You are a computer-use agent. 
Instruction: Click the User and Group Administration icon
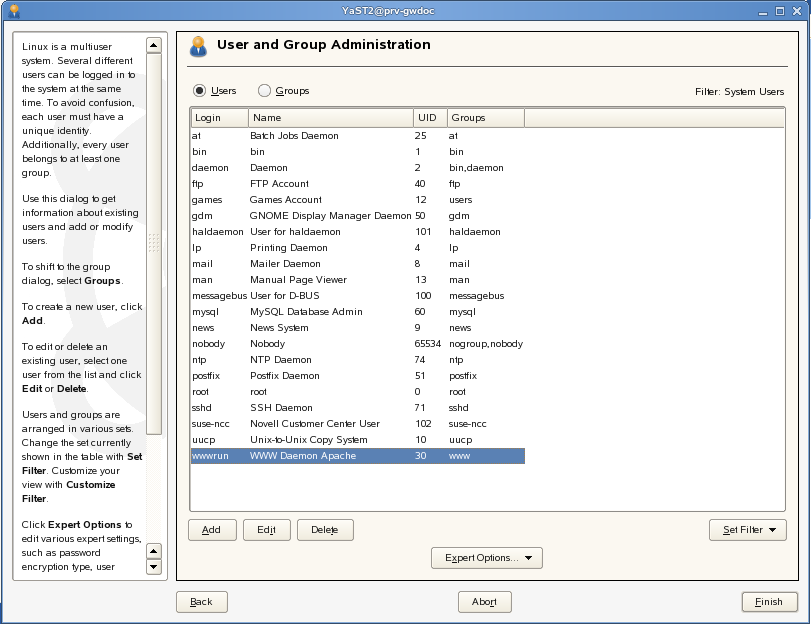[x=198, y=46]
